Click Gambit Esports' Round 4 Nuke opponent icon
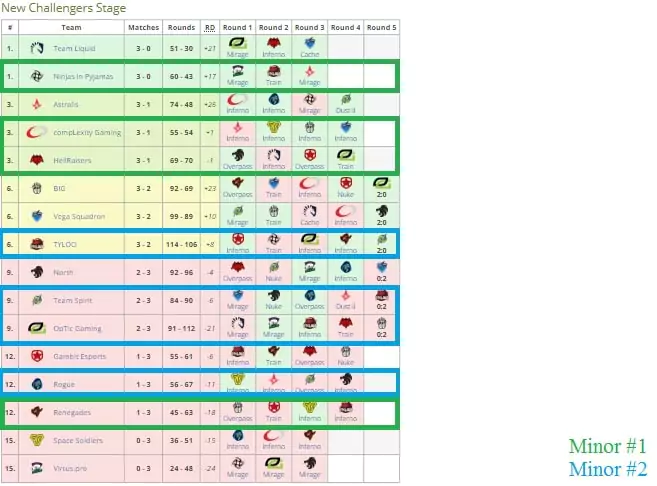The image size is (657, 486). tap(346, 352)
